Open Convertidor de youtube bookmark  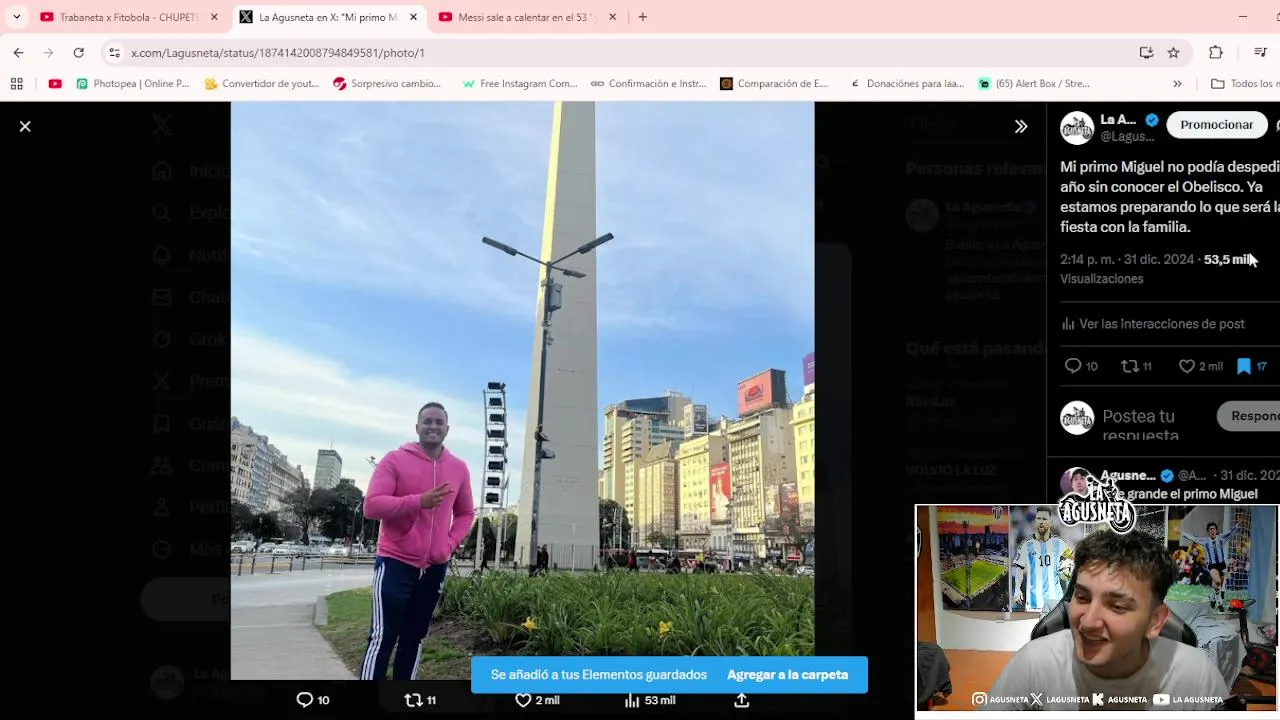pyautogui.click(x=261, y=84)
